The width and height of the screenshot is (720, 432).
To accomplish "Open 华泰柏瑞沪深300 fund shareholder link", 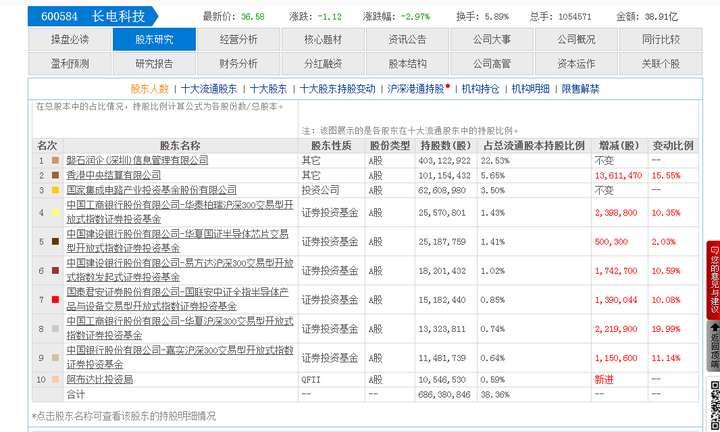I will coord(180,212).
